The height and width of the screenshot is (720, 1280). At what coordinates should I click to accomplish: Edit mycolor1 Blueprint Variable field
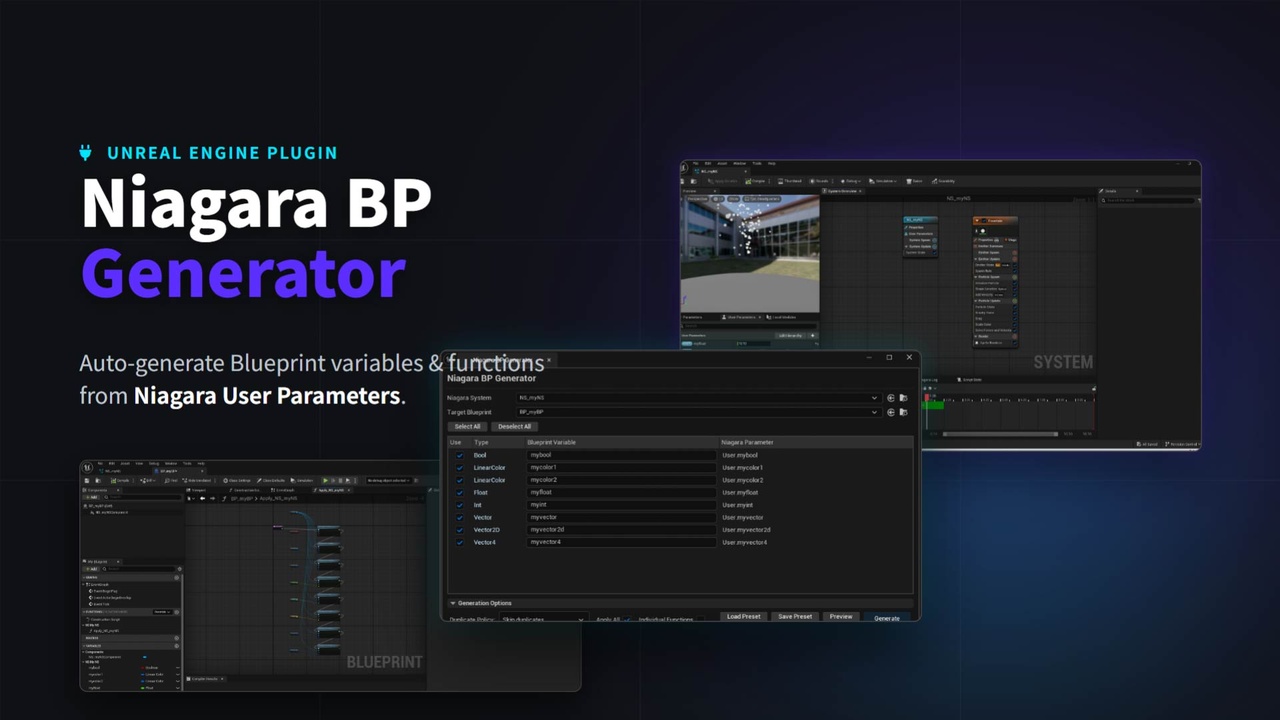coord(621,468)
